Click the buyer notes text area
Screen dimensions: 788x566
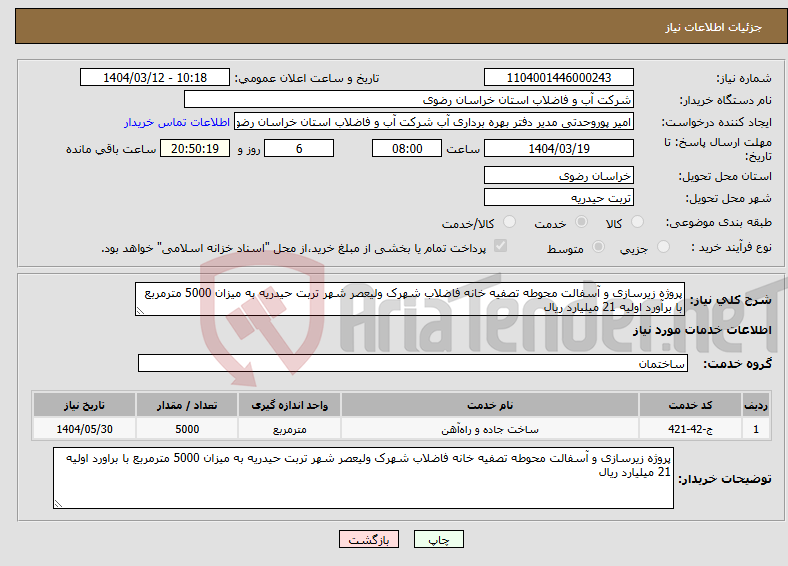(363, 478)
